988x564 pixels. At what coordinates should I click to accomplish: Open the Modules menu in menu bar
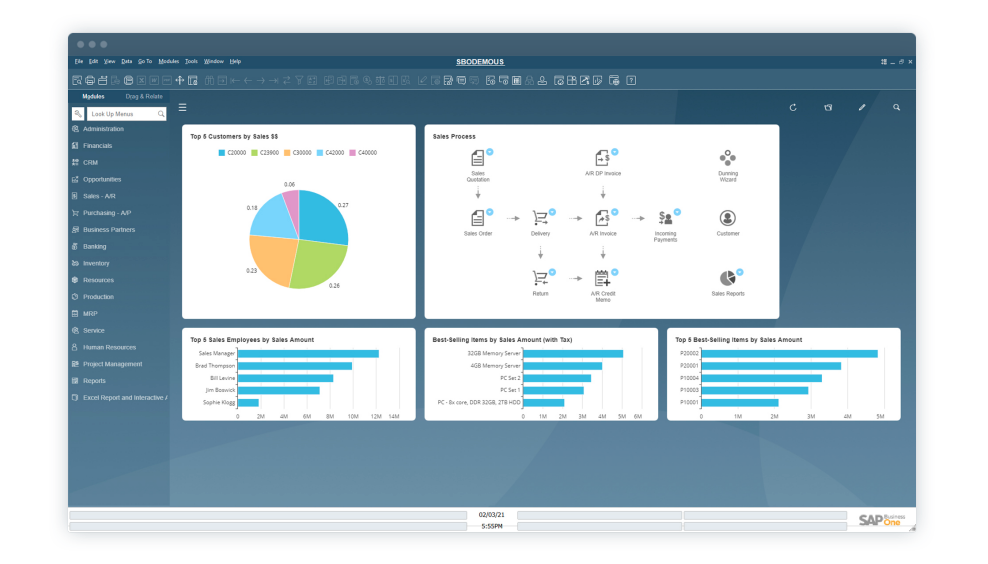click(x=169, y=62)
